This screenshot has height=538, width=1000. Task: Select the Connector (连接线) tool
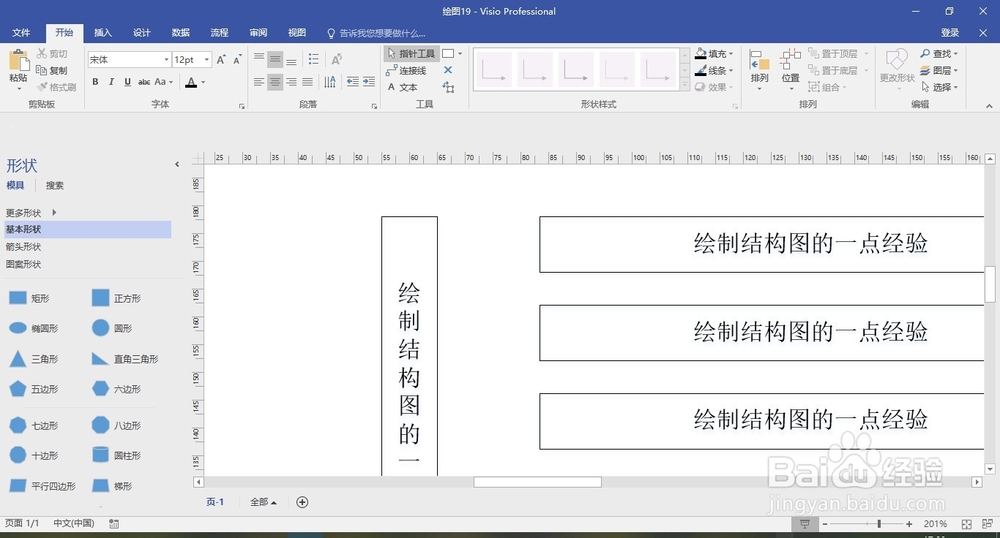tap(406, 70)
